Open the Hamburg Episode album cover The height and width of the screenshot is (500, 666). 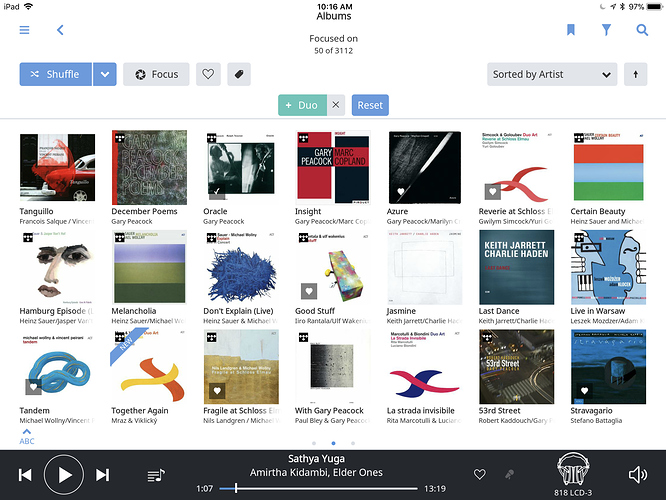(x=57, y=267)
